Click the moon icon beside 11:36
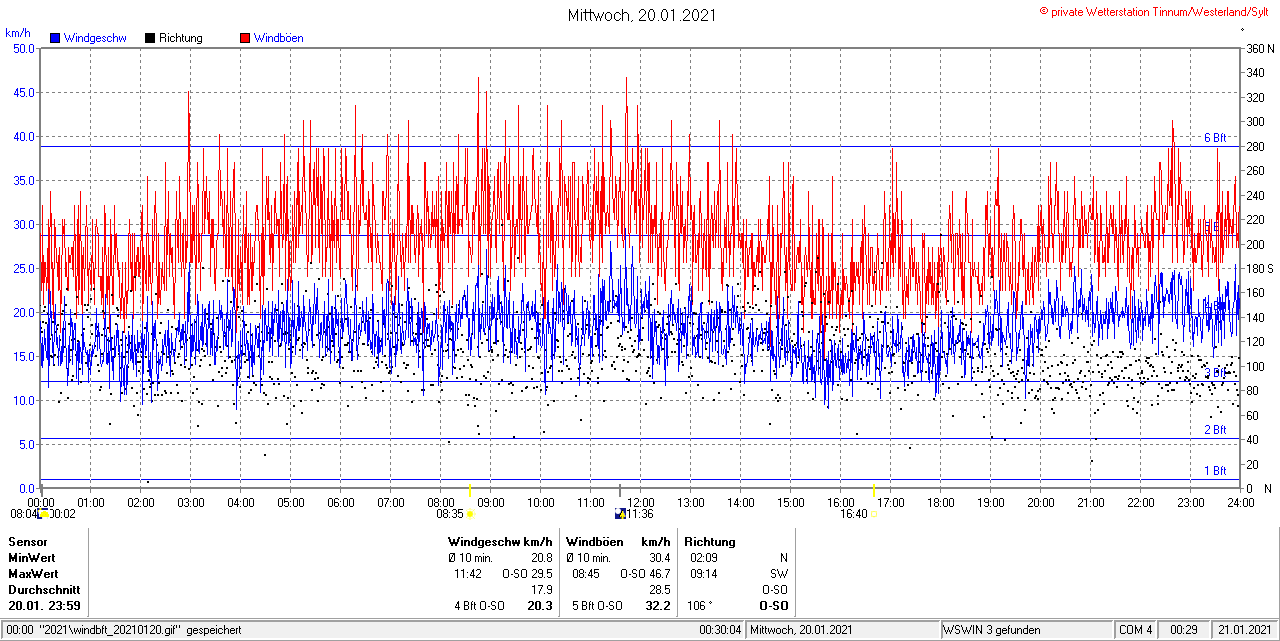The width and height of the screenshot is (1280, 641). 620,514
